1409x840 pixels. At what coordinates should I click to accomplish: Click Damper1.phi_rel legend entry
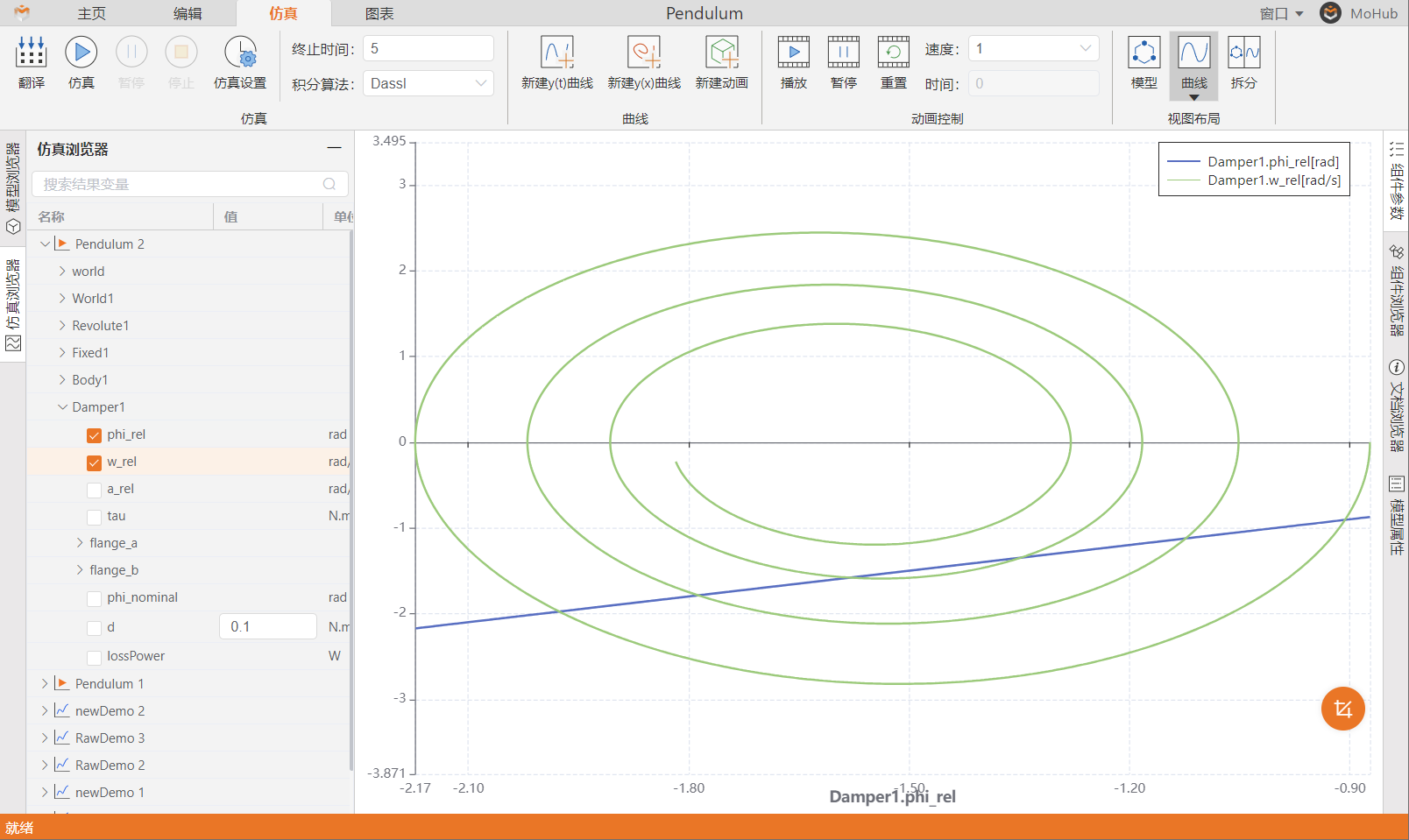coord(1254,161)
